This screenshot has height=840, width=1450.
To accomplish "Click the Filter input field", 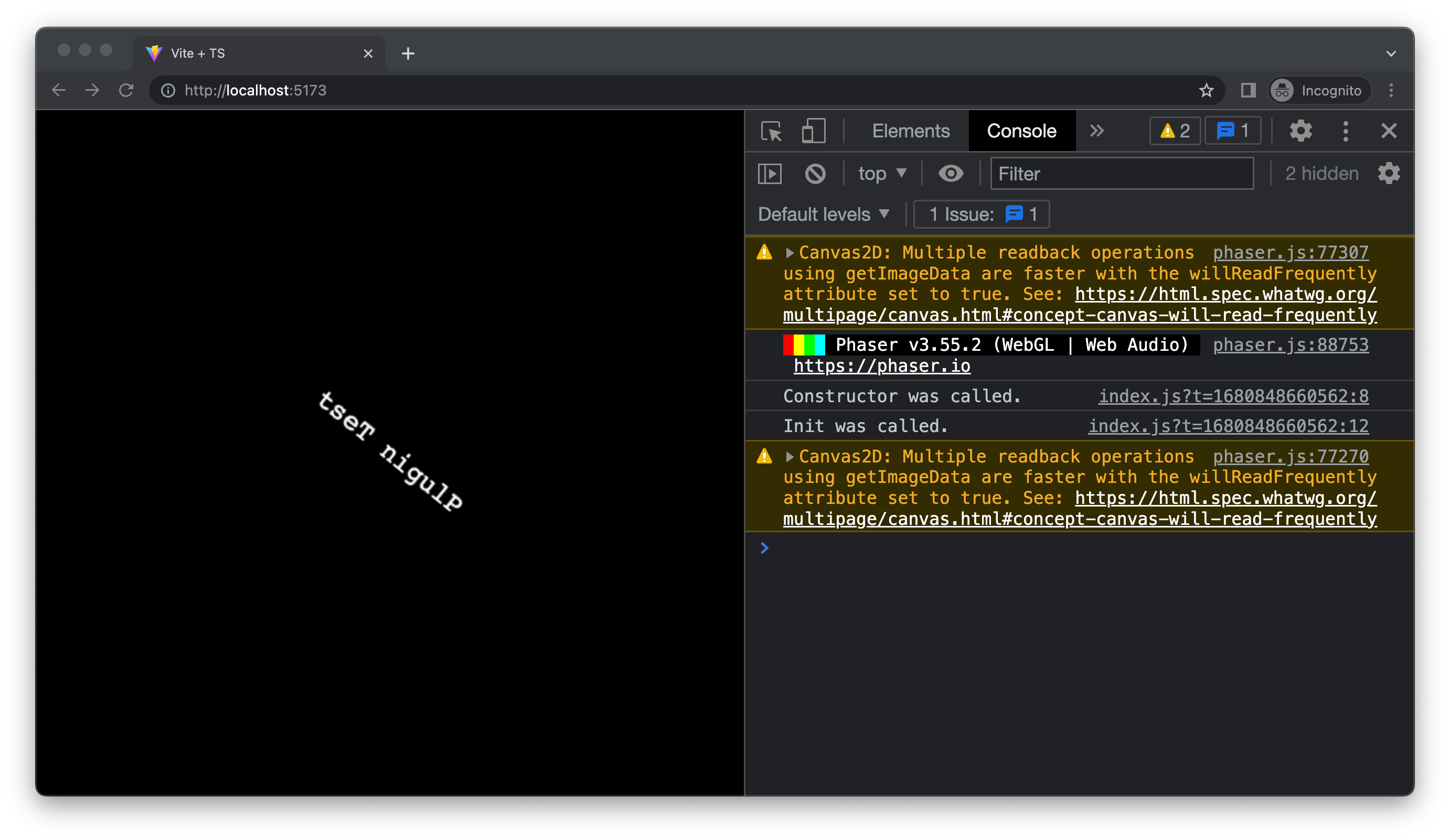I will coord(1122,173).
